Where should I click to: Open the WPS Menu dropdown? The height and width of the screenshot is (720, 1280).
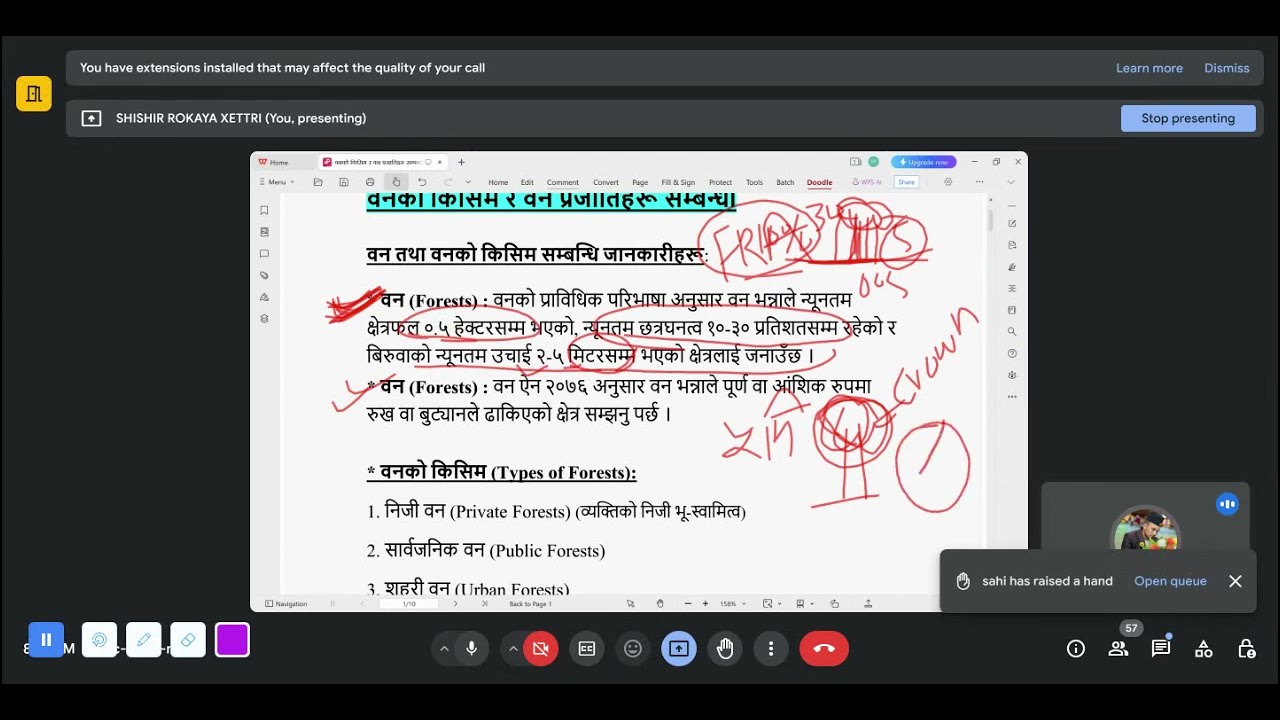(x=277, y=182)
